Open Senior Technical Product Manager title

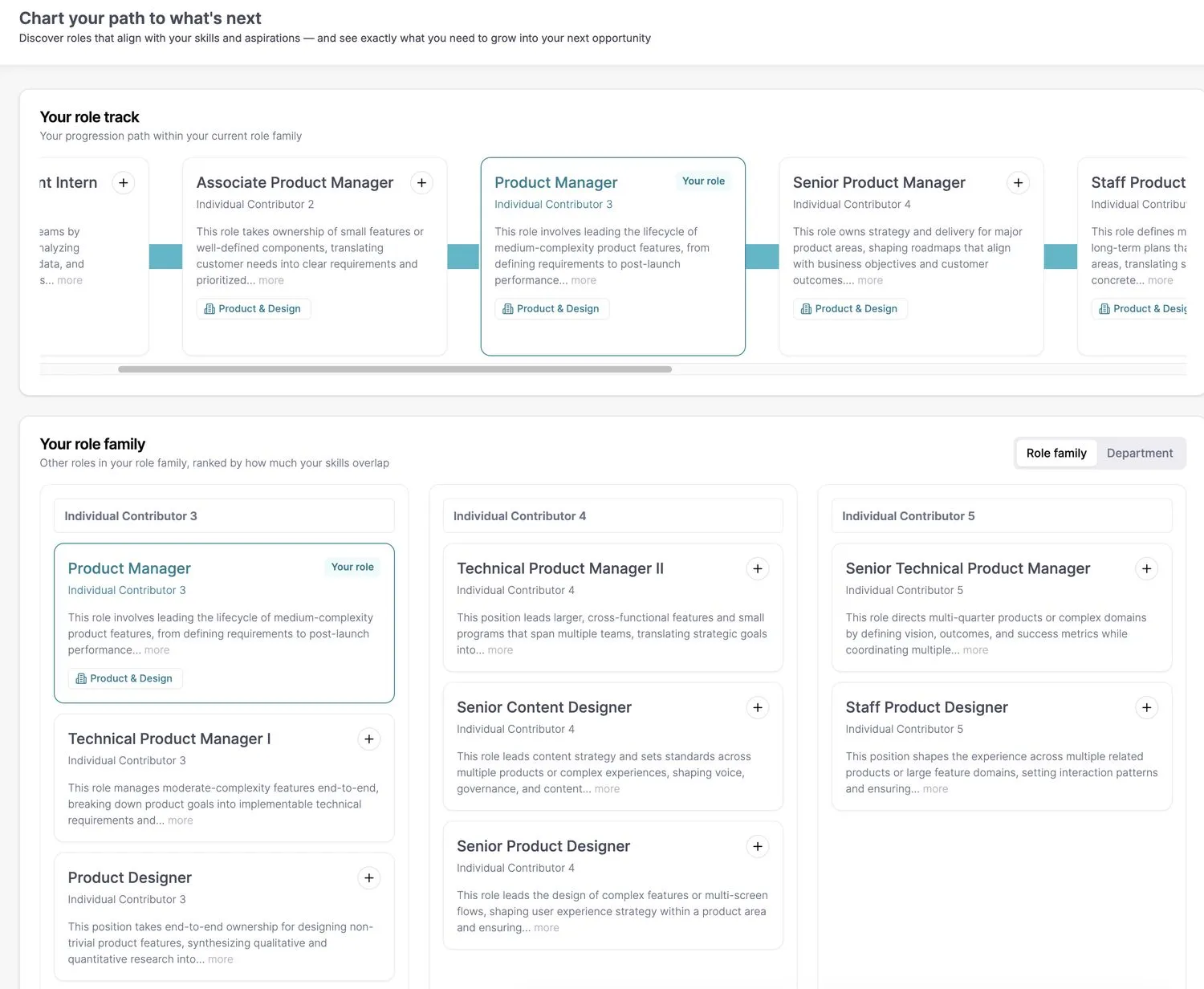(967, 569)
